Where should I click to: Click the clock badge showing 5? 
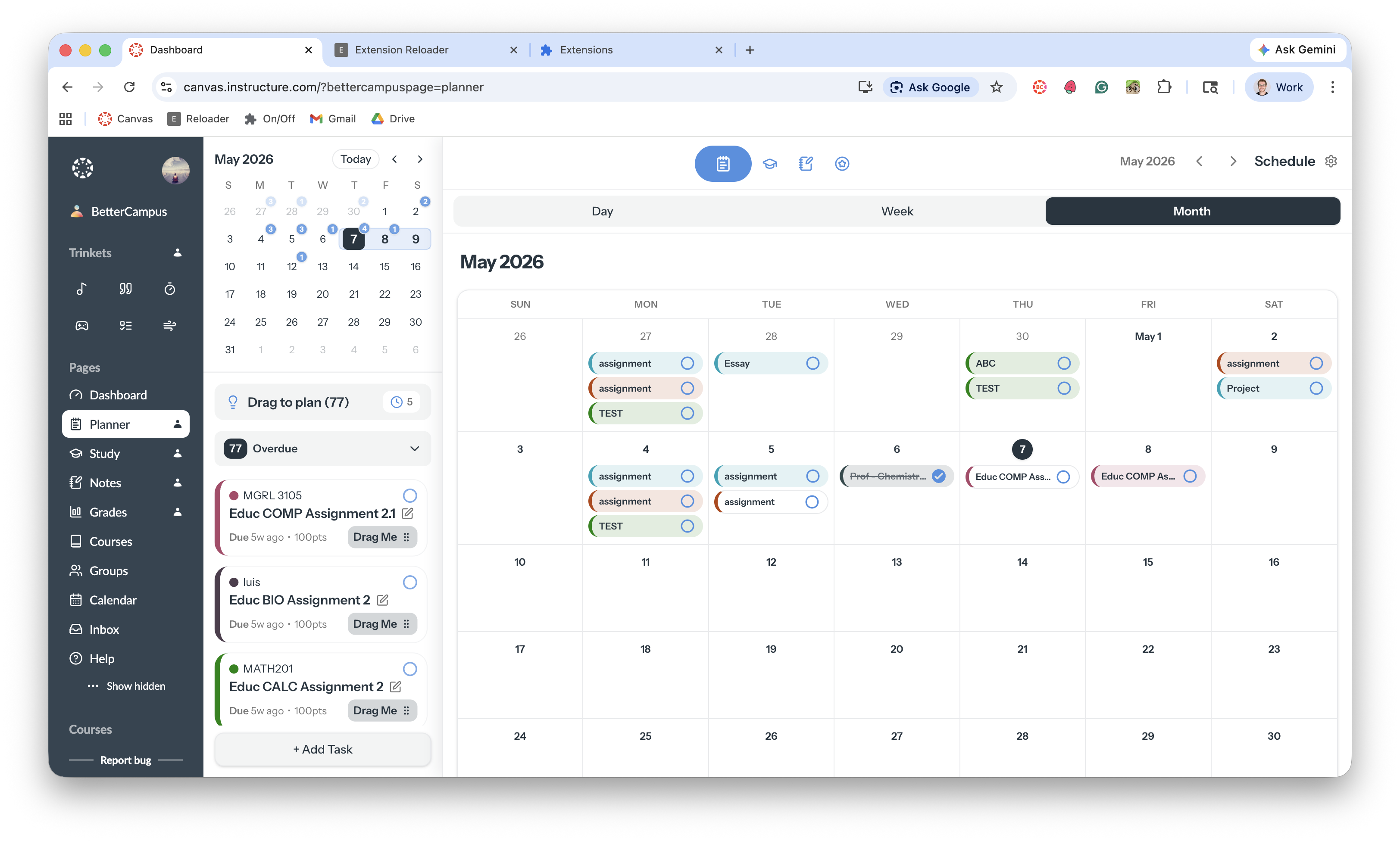[402, 402]
